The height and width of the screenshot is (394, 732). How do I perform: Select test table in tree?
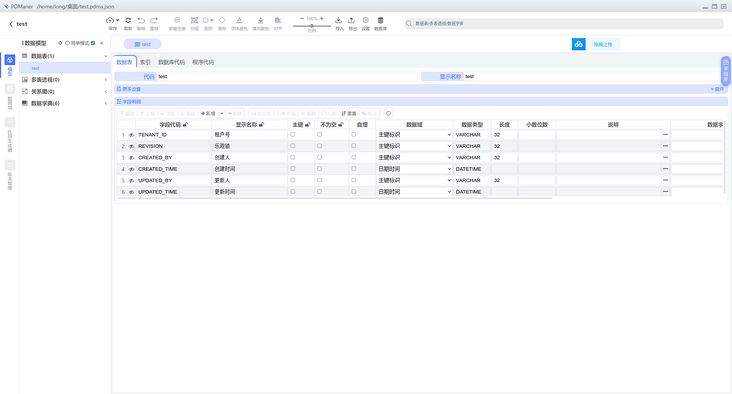(65, 68)
